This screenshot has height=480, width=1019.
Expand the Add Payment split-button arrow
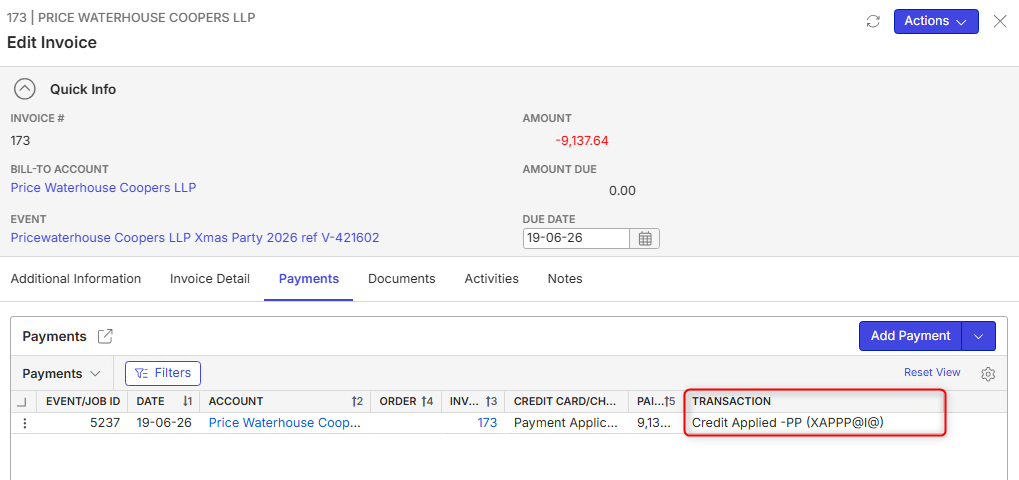coord(979,336)
